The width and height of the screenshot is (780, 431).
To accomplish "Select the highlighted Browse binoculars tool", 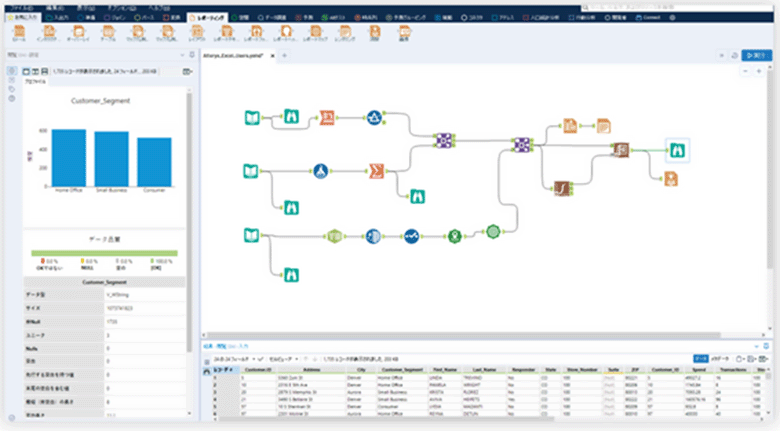I will (x=676, y=150).
